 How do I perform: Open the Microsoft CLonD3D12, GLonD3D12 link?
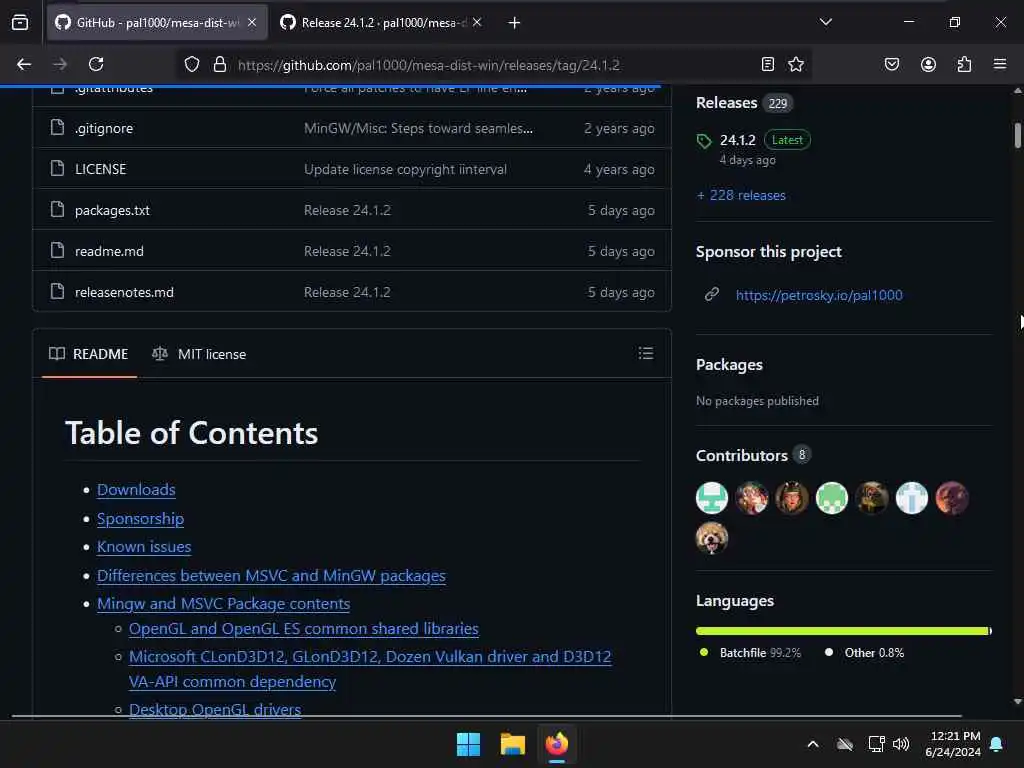click(x=370, y=669)
